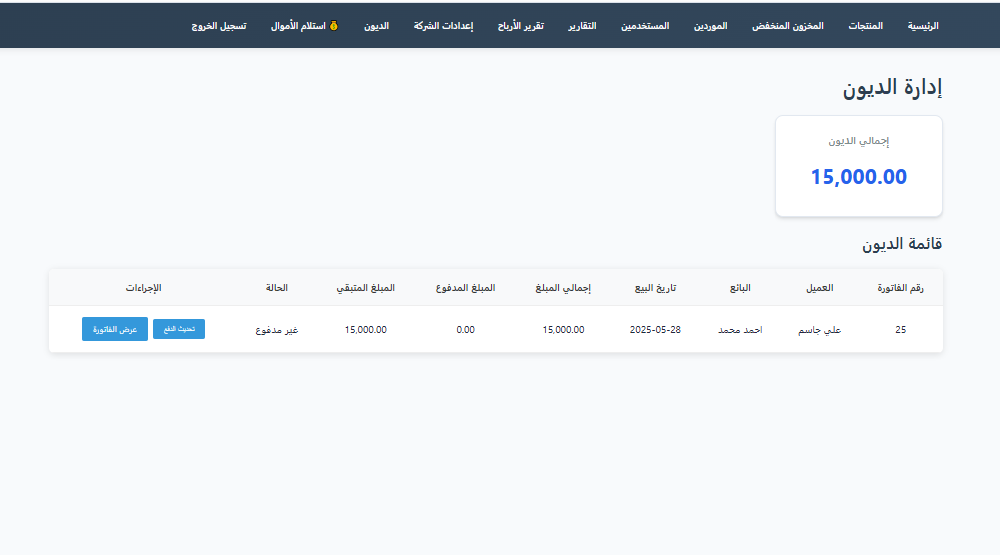Select seller احمد محمد cell
1000x555 pixels.
click(x=740, y=330)
